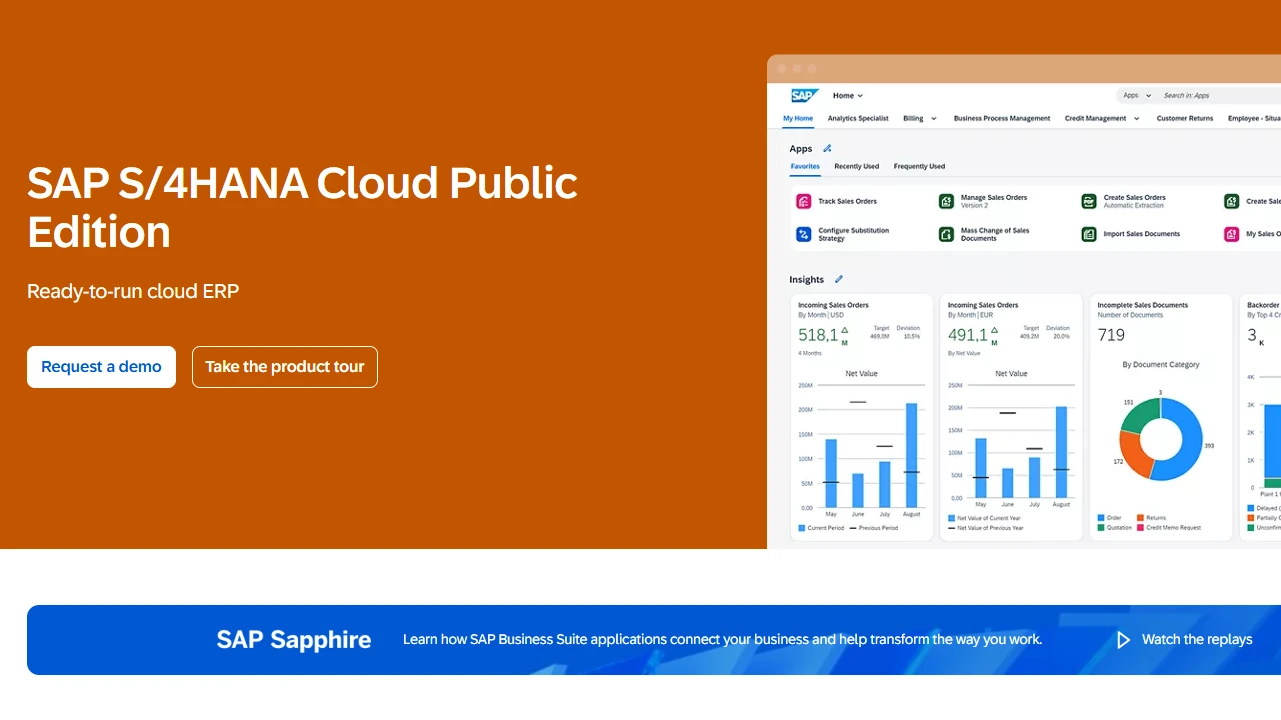This screenshot has width=1281, height=720.
Task: Click the pink Track Sales Orders icon
Action: (804, 202)
